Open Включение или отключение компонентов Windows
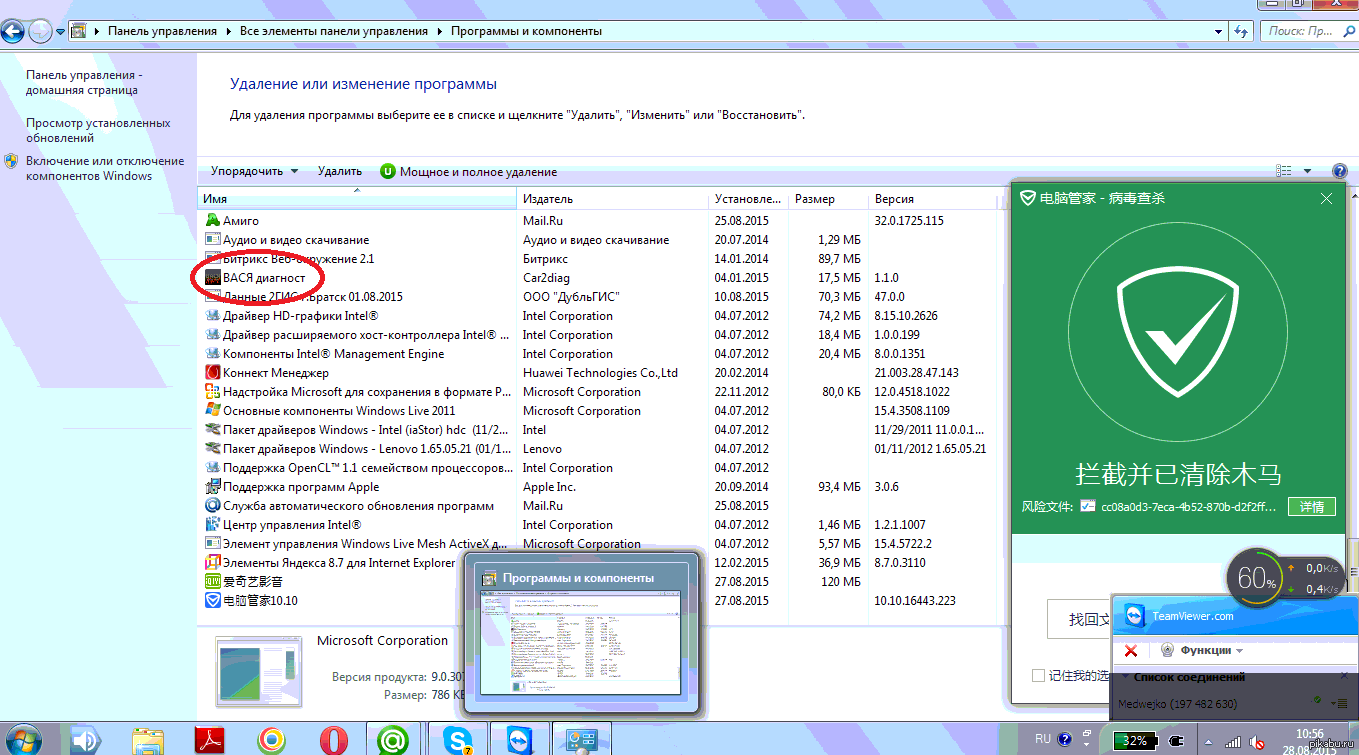The image size is (1359, 755). tap(105, 168)
